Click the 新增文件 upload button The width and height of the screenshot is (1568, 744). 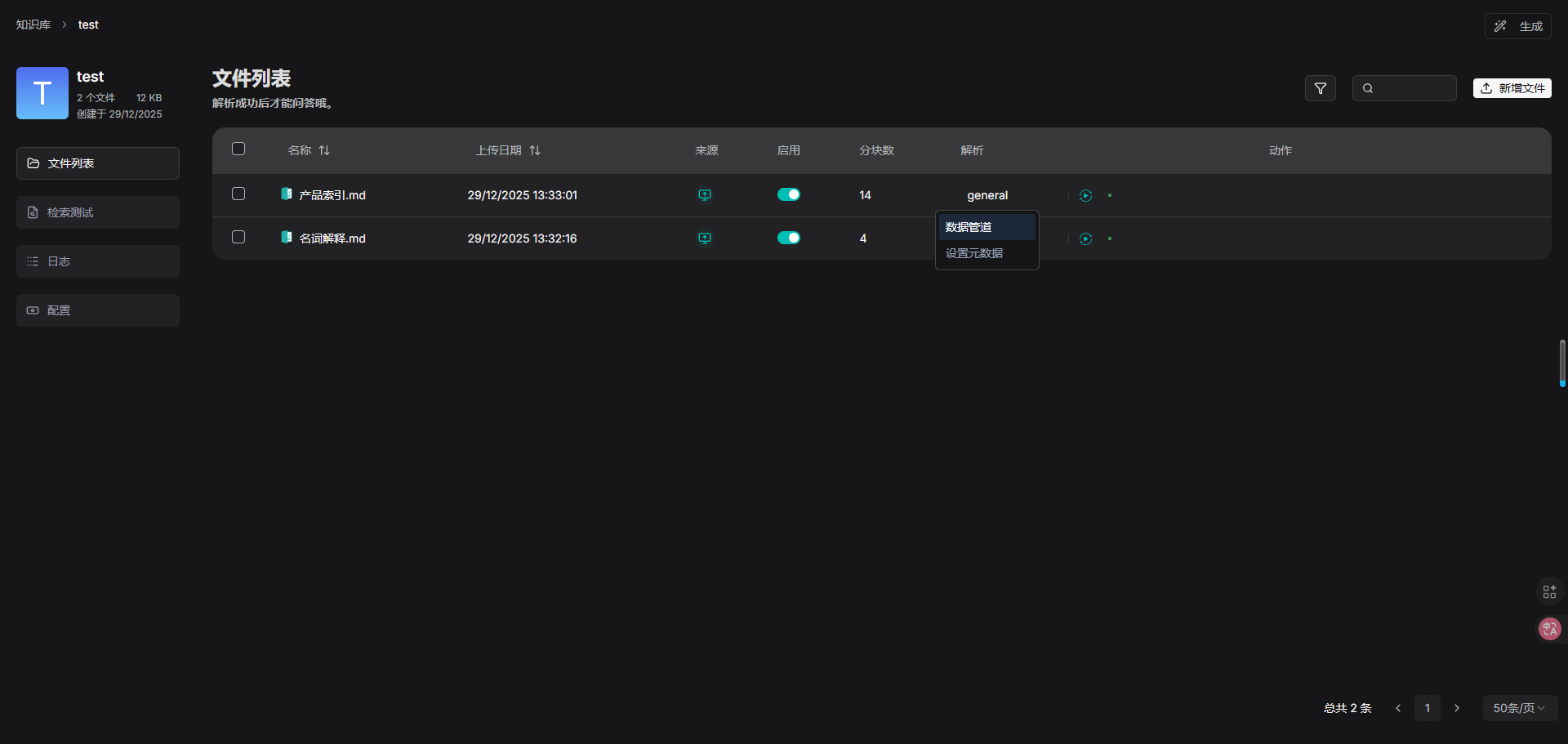point(1512,88)
